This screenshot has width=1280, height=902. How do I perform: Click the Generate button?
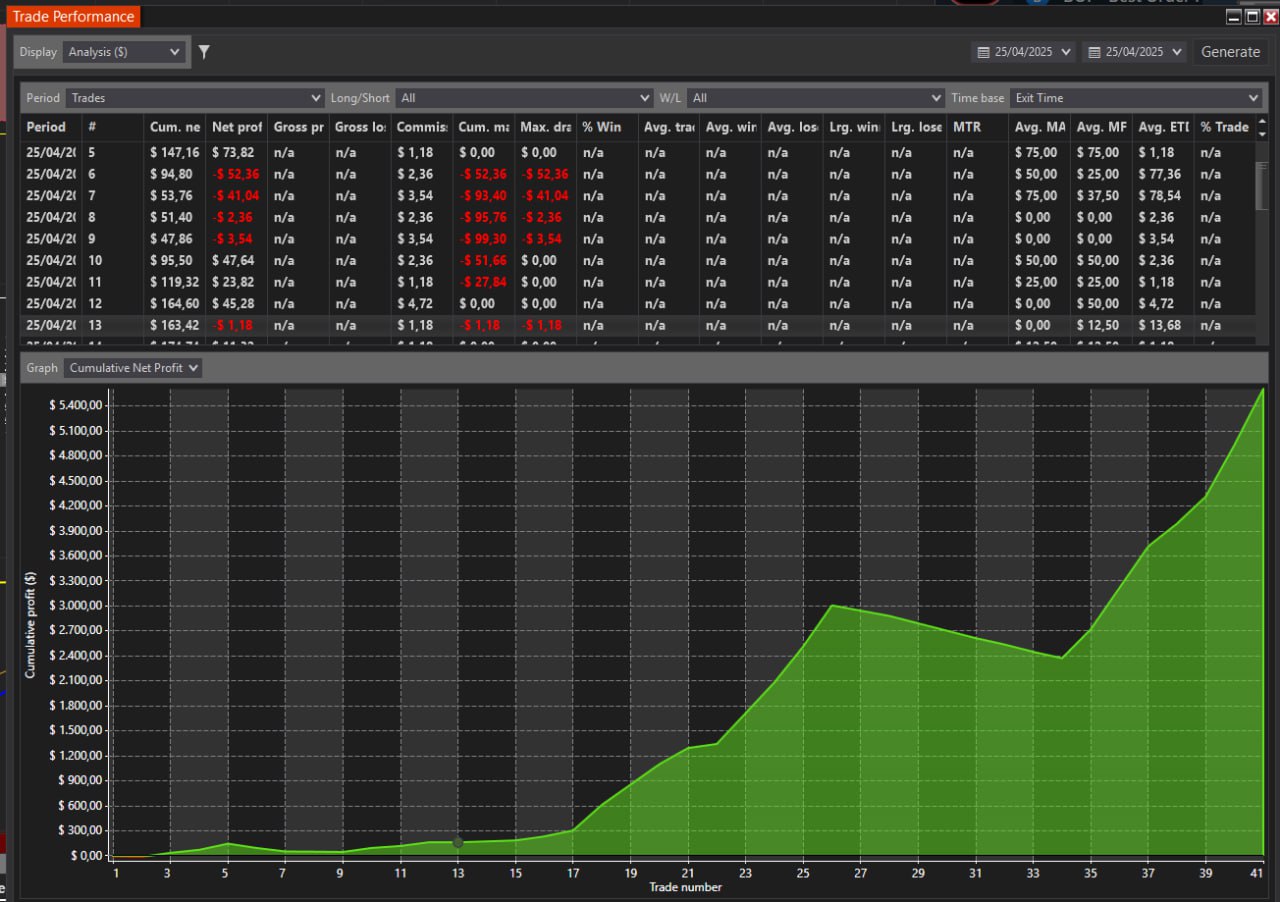pyautogui.click(x=1230, y=52)
